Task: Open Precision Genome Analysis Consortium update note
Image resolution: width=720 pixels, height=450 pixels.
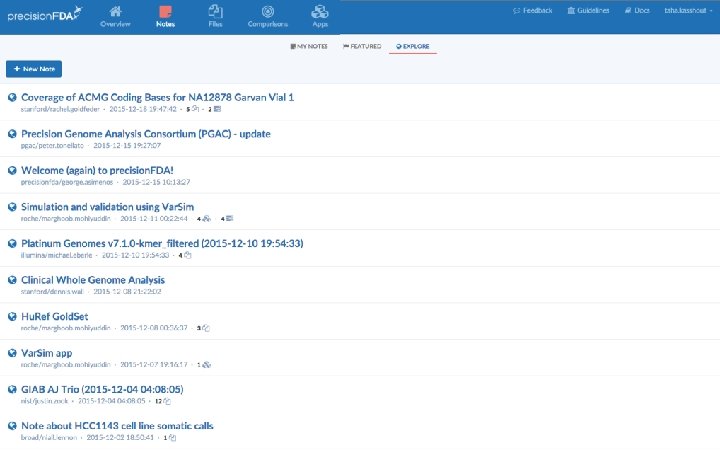Action: tap(146, 134)
